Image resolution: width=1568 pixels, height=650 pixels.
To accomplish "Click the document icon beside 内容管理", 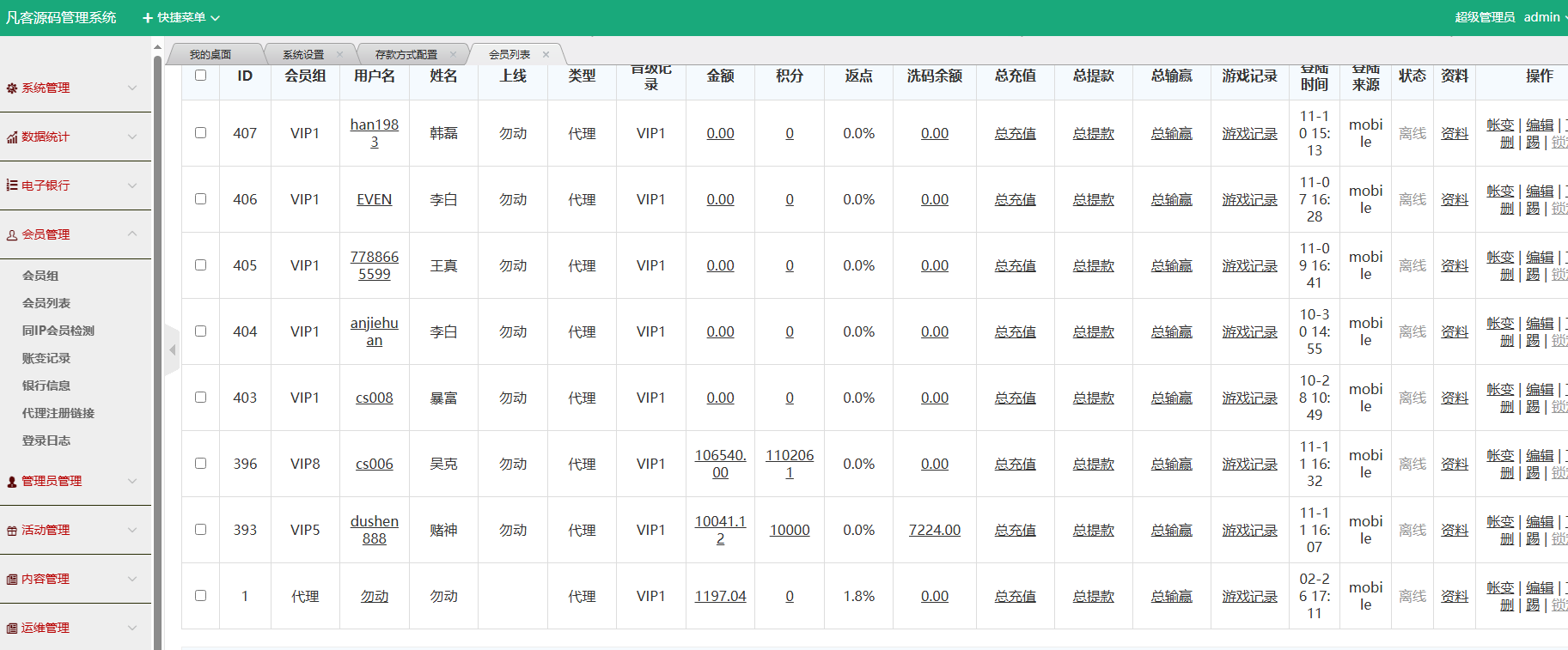I will point(12,580).
